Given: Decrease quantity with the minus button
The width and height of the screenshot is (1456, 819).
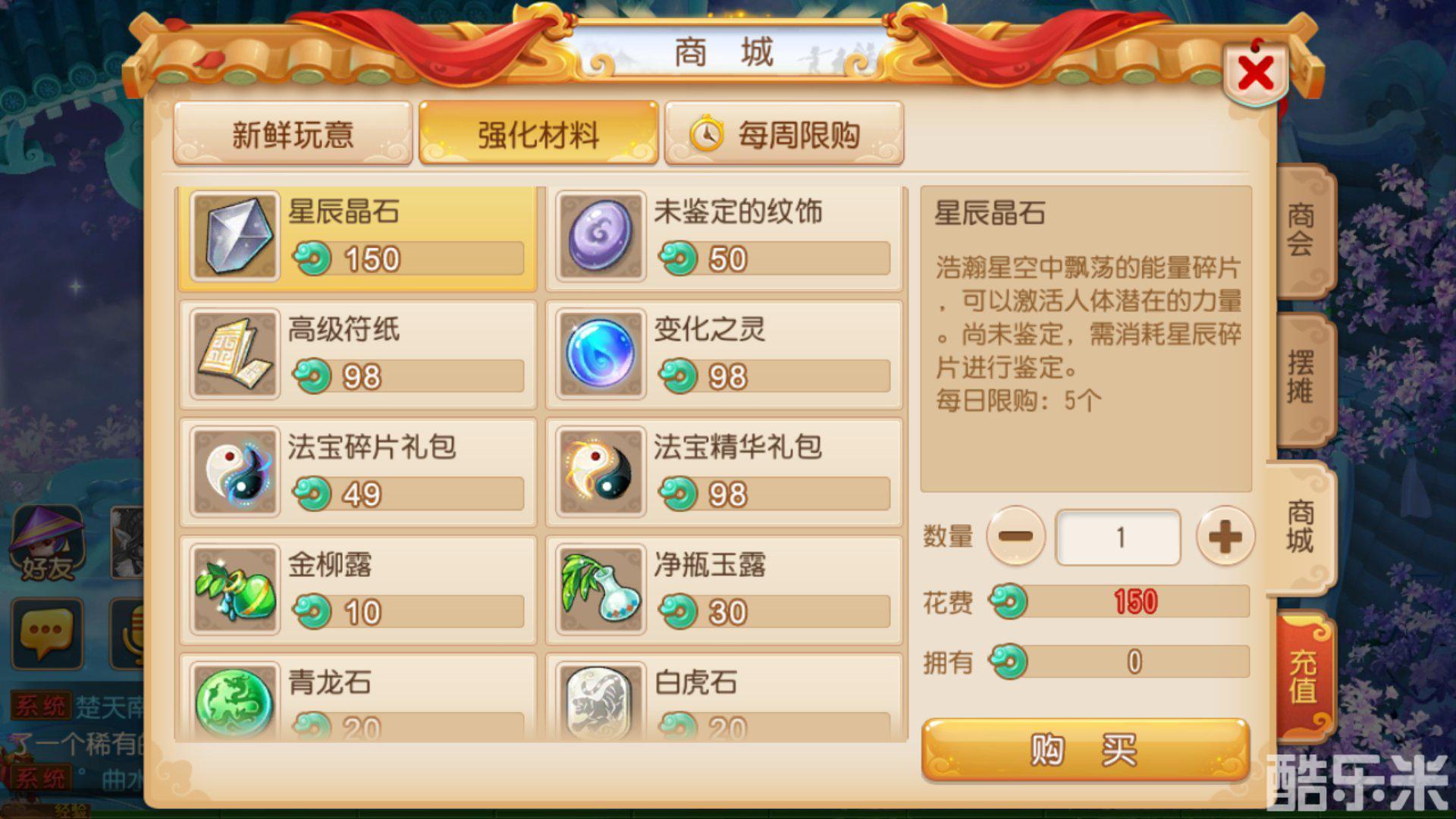Looking at the screenshot, I should 1015,536.
